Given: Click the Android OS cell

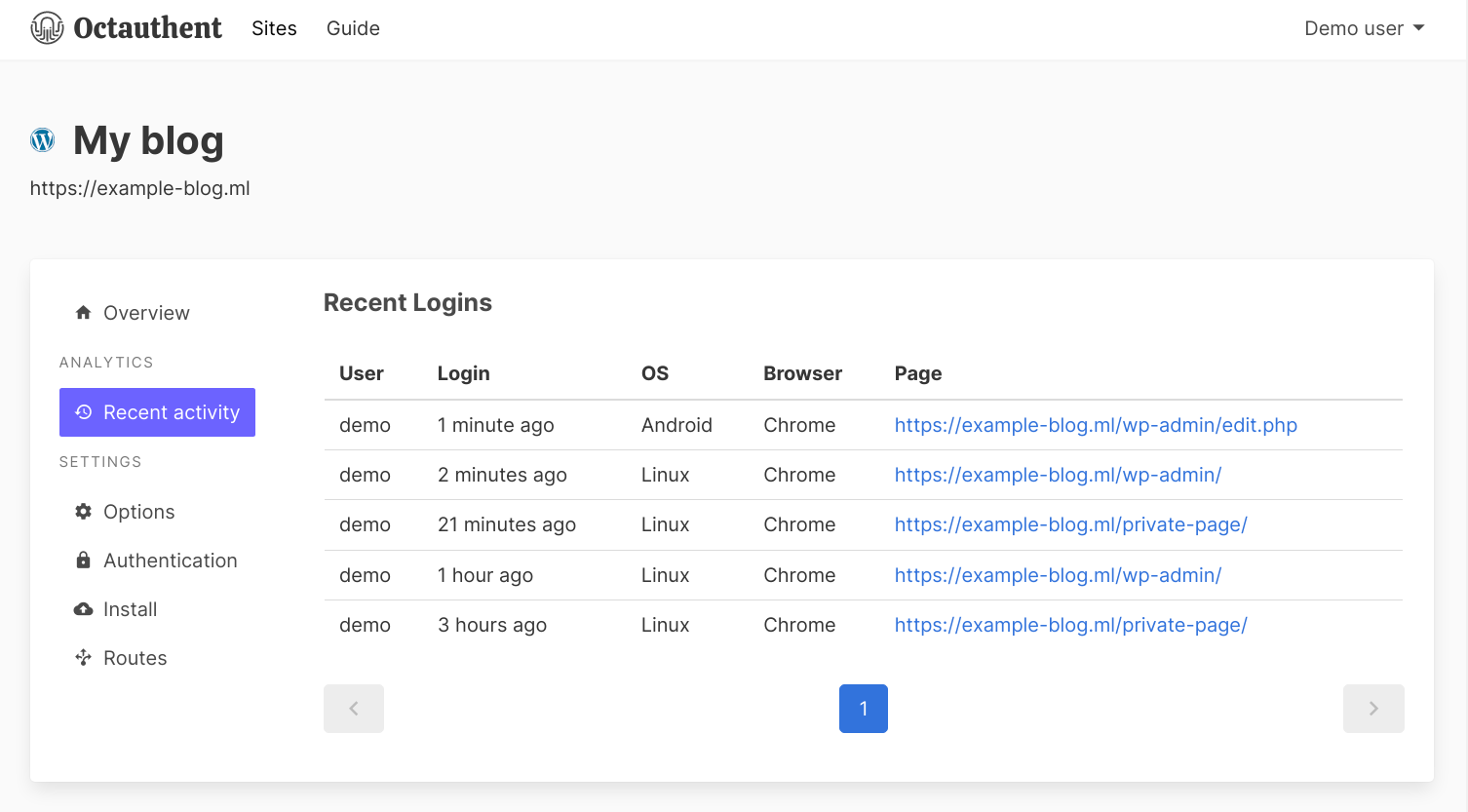Looking at the screenshot, I should pyautogui.click(x=676, y=425).
